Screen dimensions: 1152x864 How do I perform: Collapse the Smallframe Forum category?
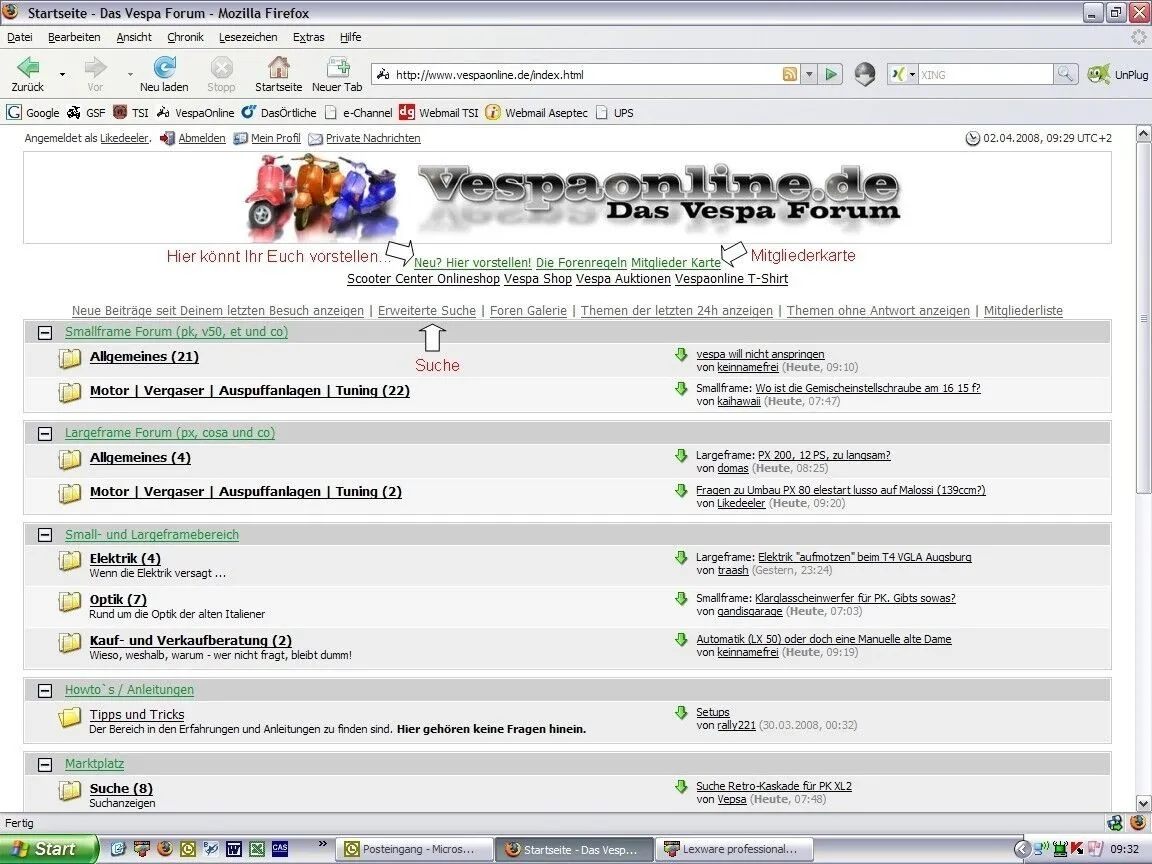click(x=45, y=332)
